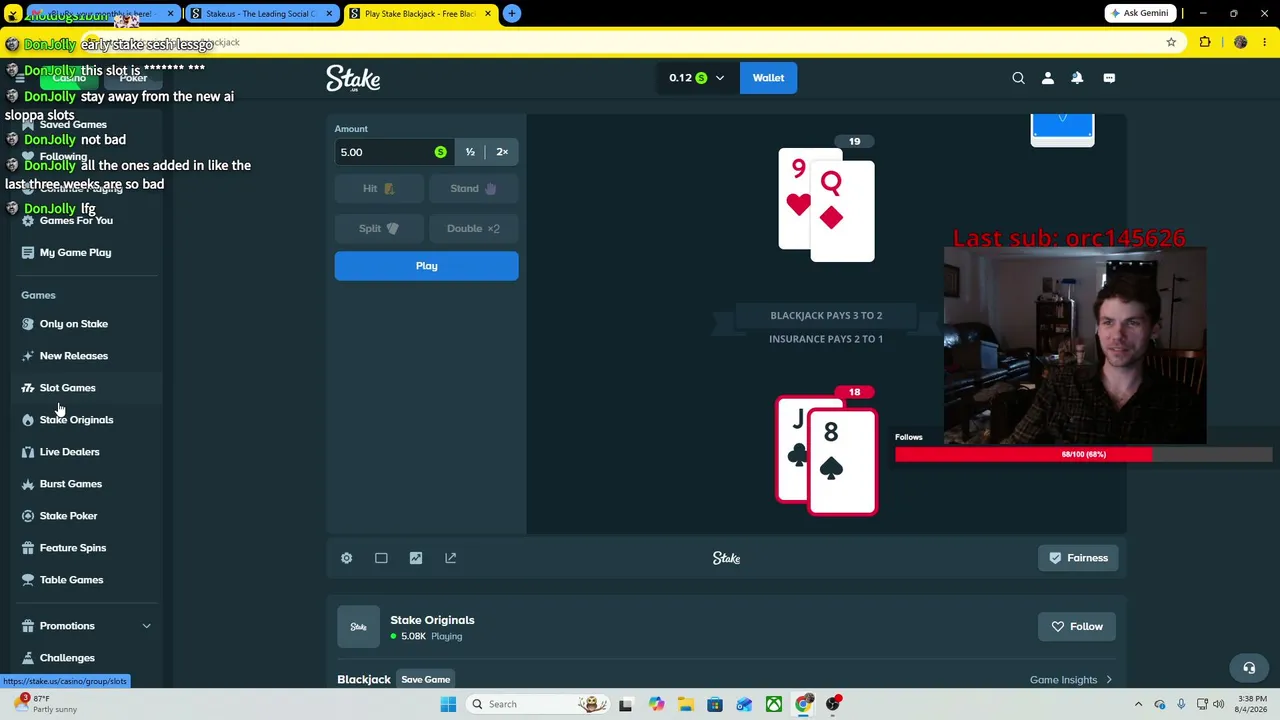
Task: Open Slot Games in sidebar
Action: (67, 388)
